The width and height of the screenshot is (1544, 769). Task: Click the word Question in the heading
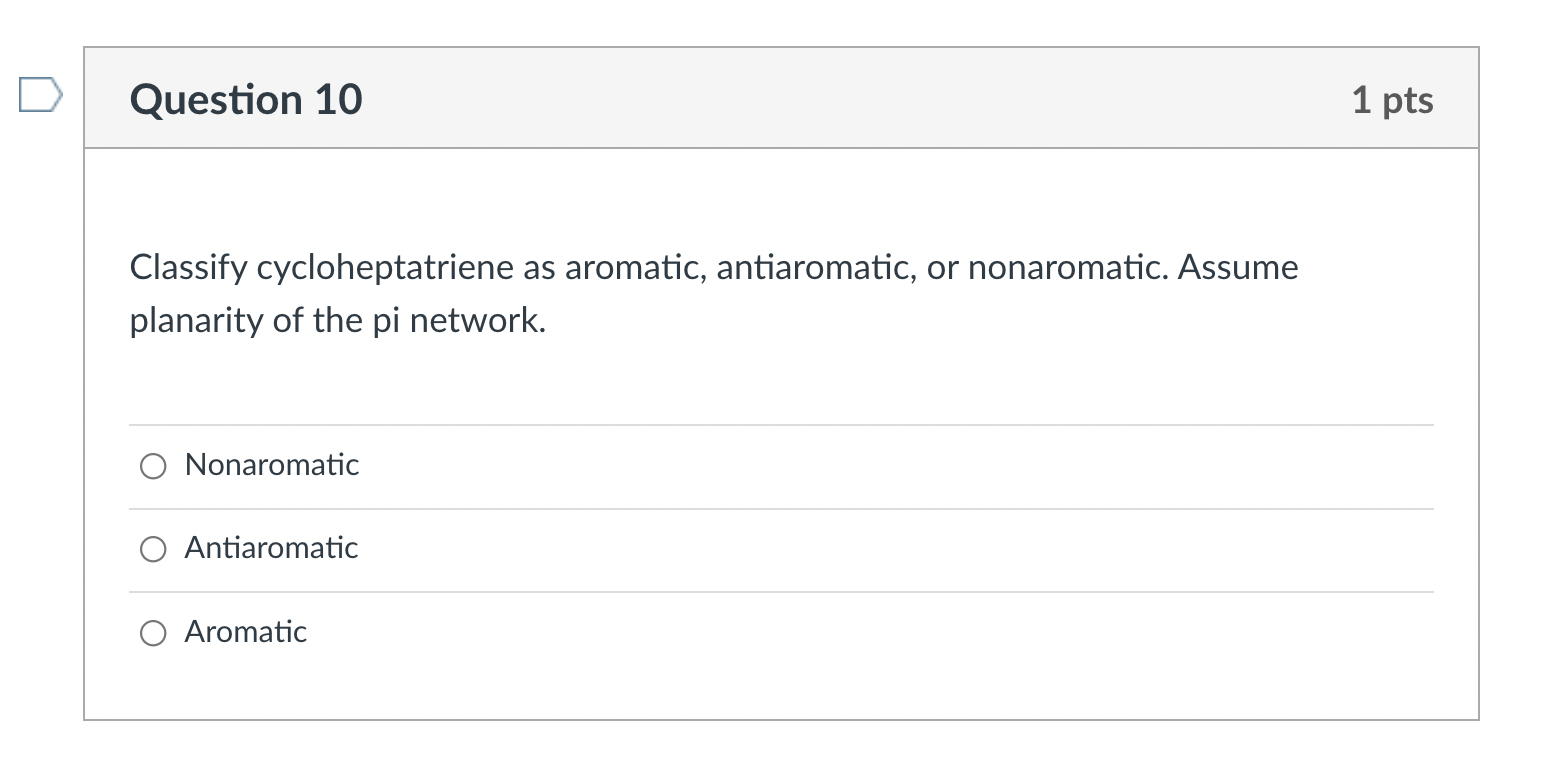217,100
